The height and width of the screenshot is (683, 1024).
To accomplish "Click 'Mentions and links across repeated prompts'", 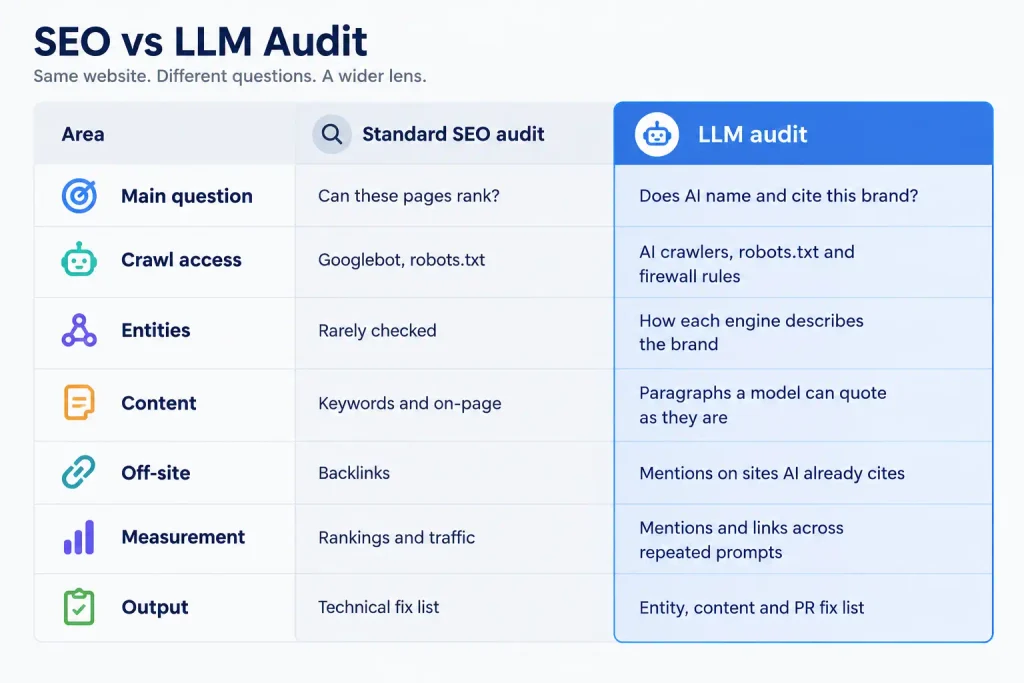I will coord(741,540).
